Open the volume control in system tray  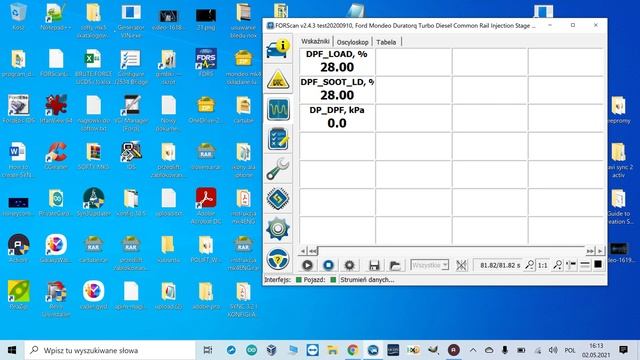point(553,350)
